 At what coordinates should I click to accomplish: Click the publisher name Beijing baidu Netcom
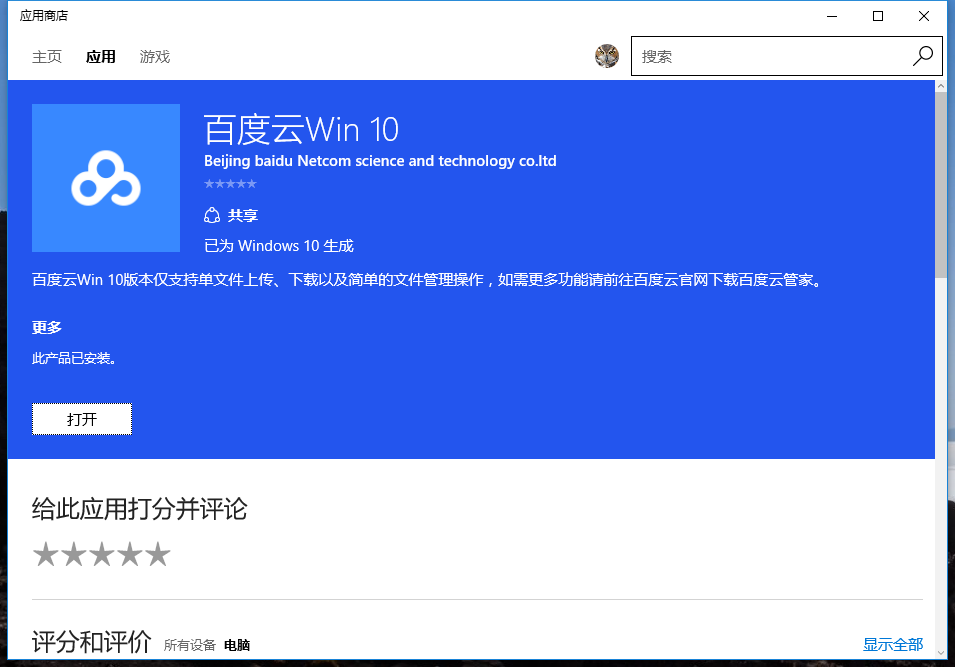point(380,161)
